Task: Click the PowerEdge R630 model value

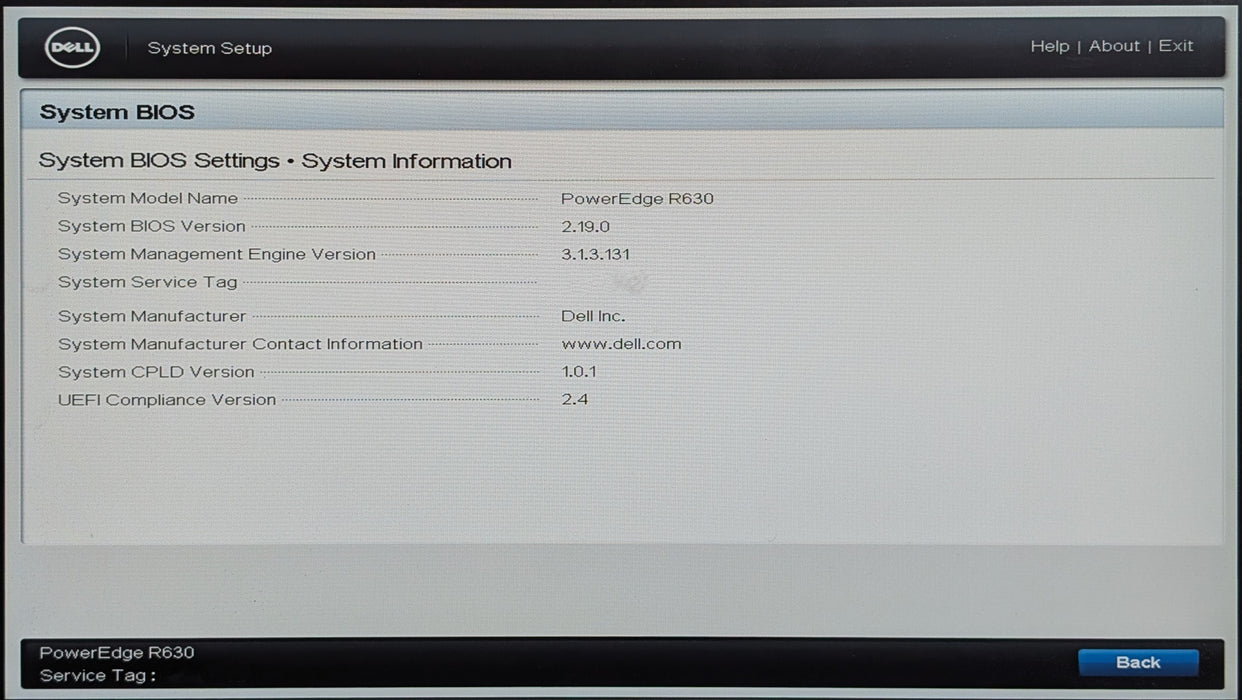Action: pyautogui.click(x=637, y=198)
